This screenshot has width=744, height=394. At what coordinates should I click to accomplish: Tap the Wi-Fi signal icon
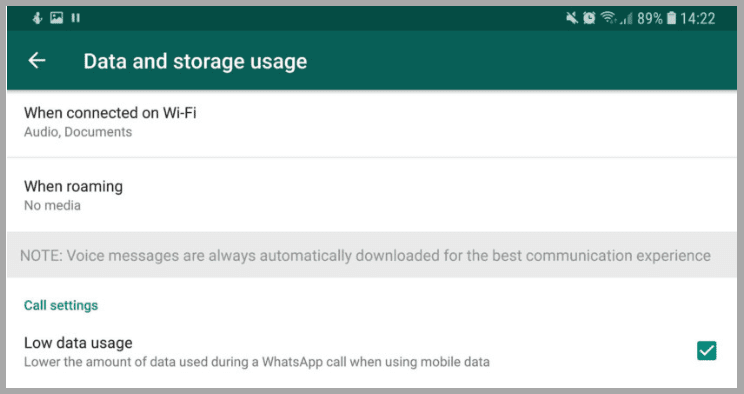pyautogui.click(x=608, y=18)
